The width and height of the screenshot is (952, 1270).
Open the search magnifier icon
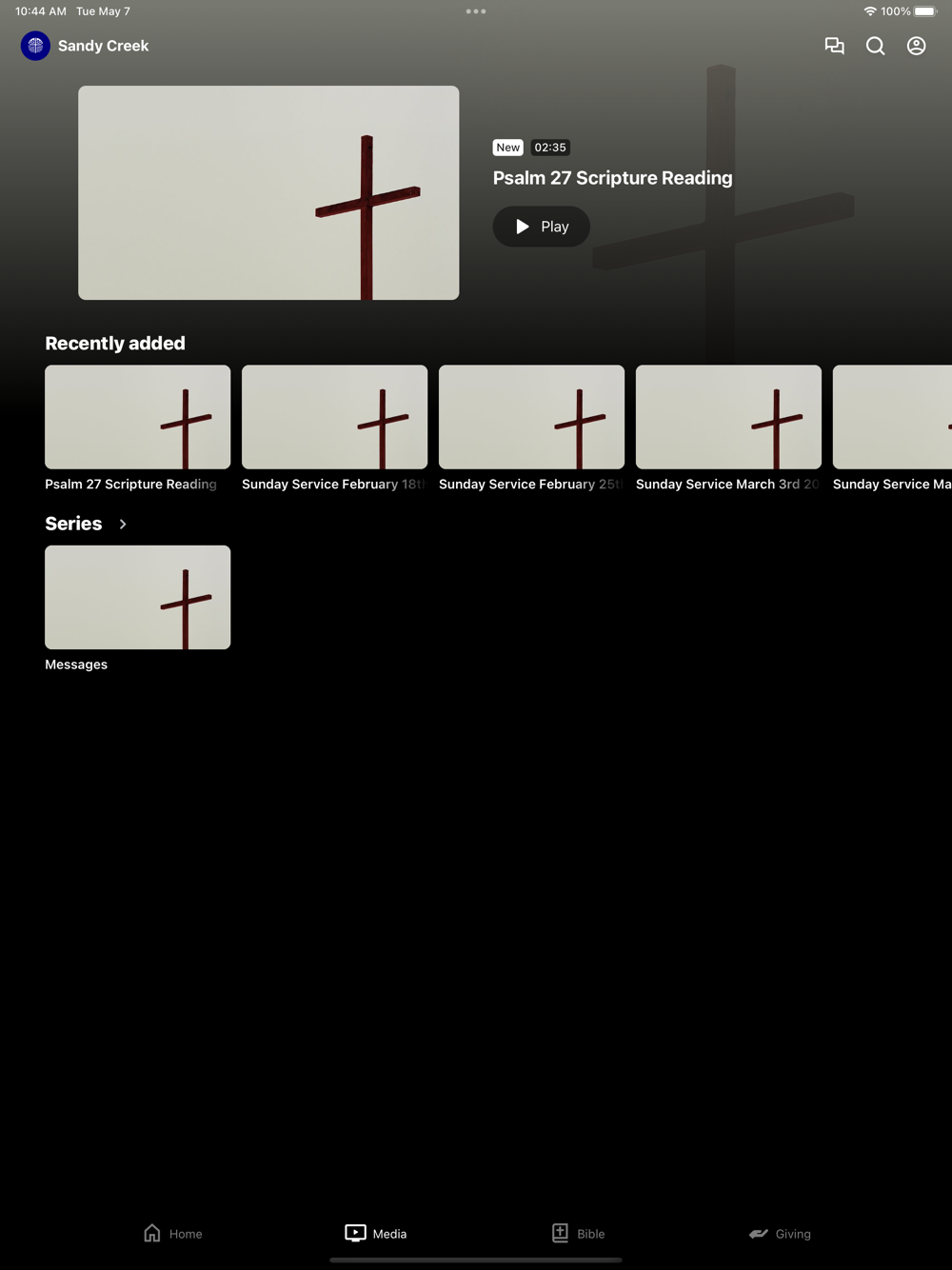click(876, 46)
